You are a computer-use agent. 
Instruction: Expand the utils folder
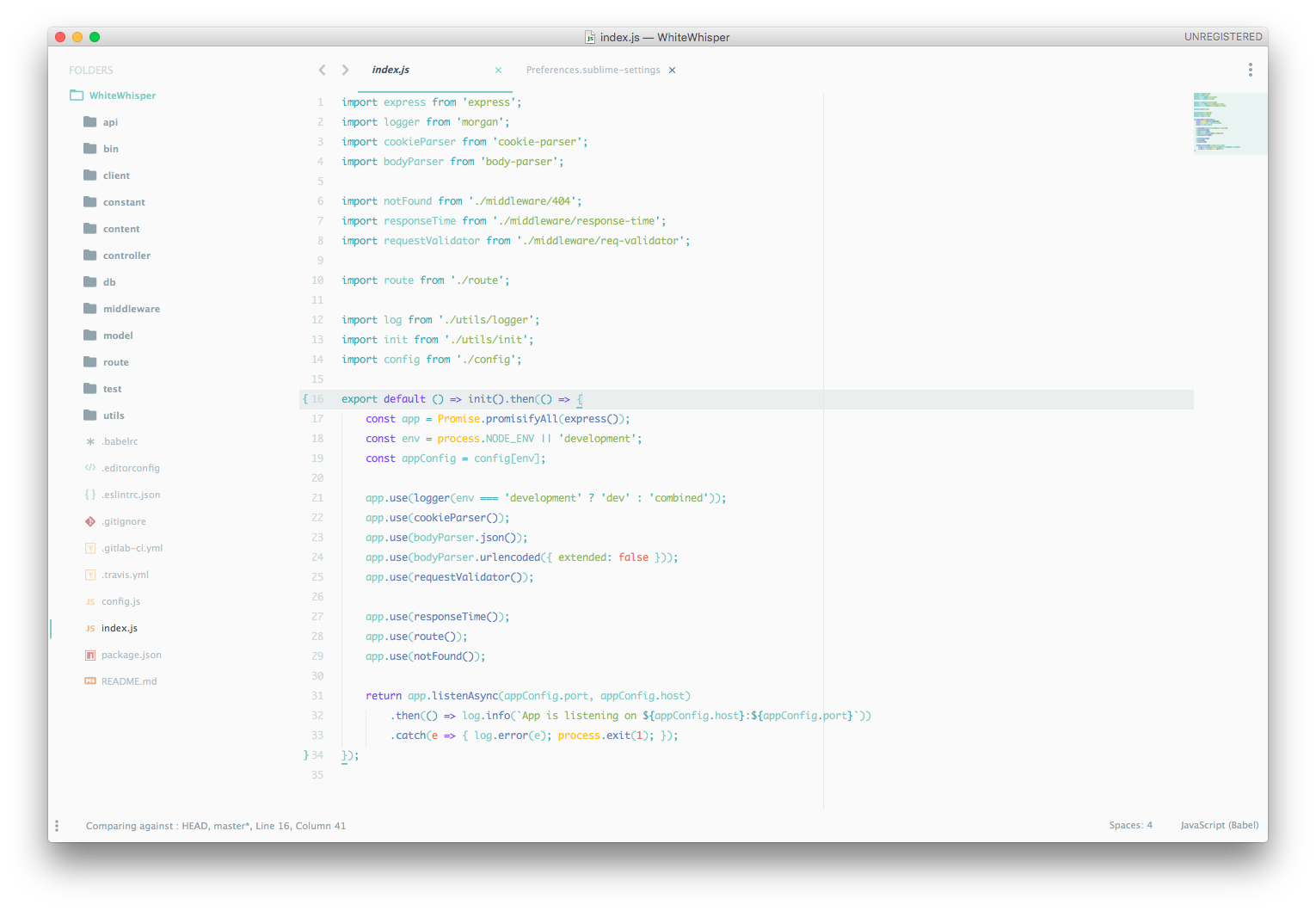[104, 415]
